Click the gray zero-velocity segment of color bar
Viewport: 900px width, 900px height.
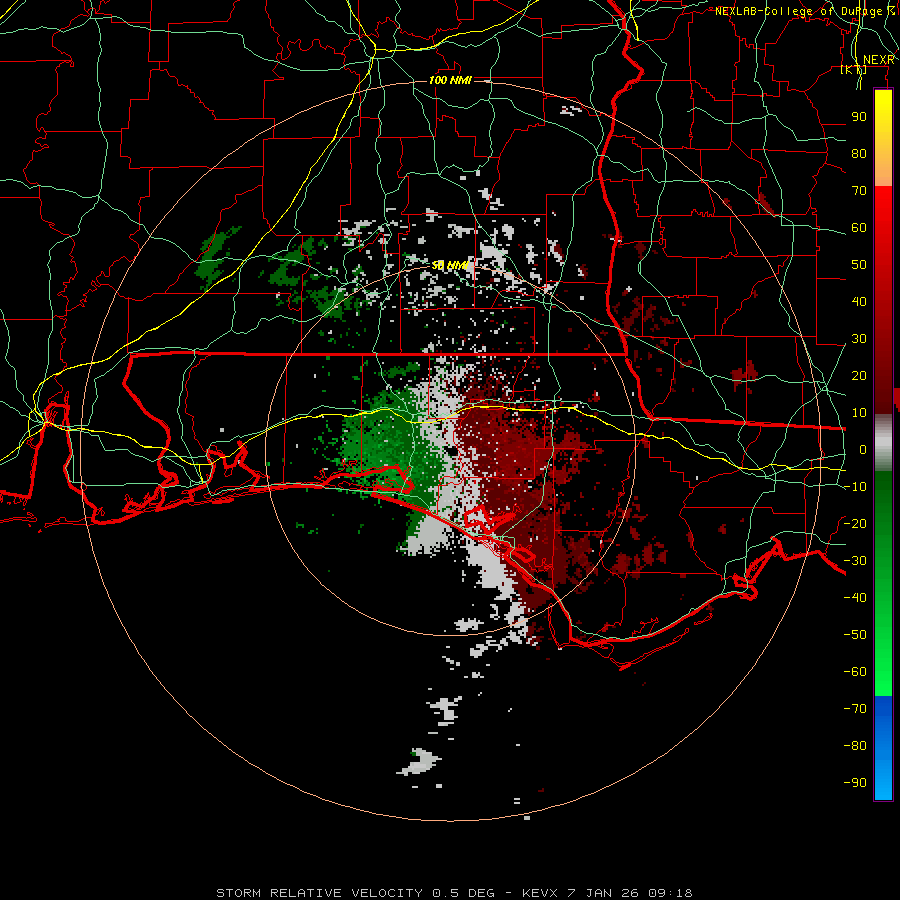coord(883,443)
